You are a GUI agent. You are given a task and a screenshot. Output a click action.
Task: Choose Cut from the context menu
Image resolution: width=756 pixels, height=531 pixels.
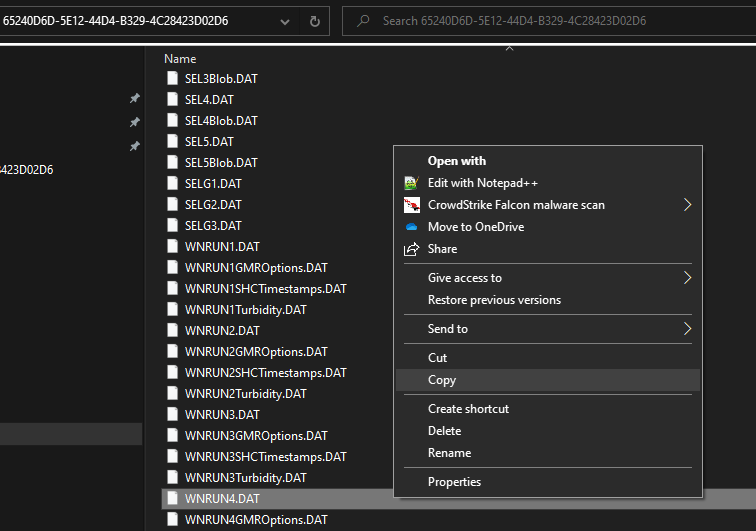point(437,358)
